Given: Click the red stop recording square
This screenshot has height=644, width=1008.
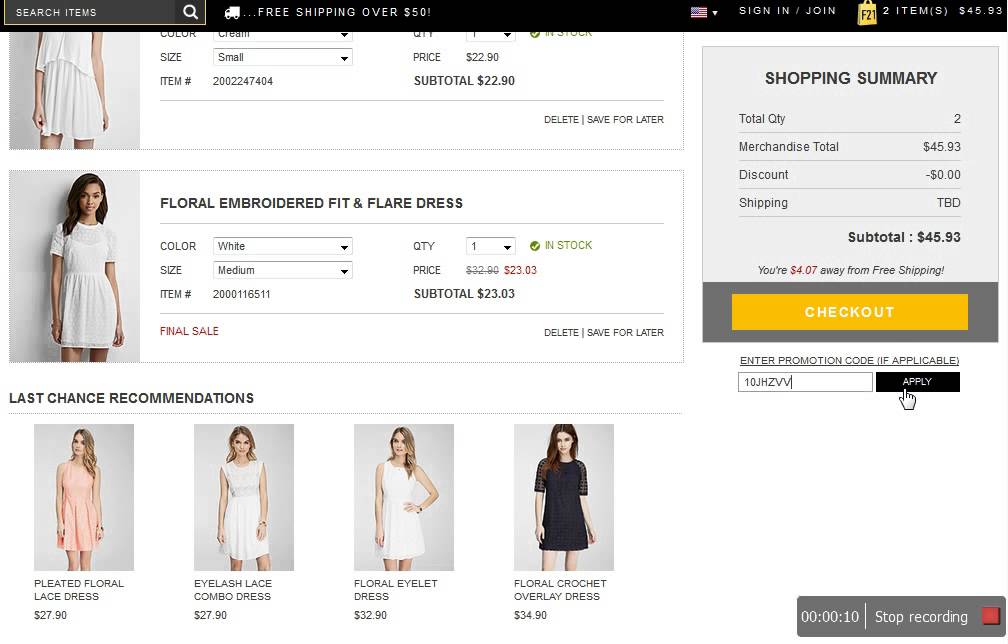Looking at the screenshot, I should pos(990,616).
